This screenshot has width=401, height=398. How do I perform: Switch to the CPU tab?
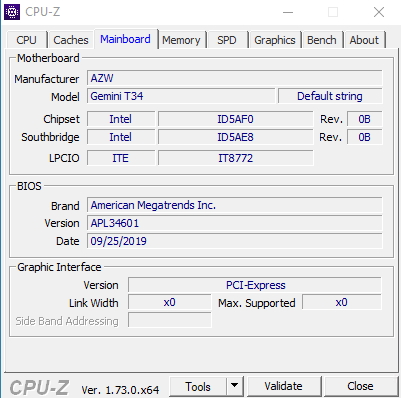pyautogui.click(x=26, y=40)
